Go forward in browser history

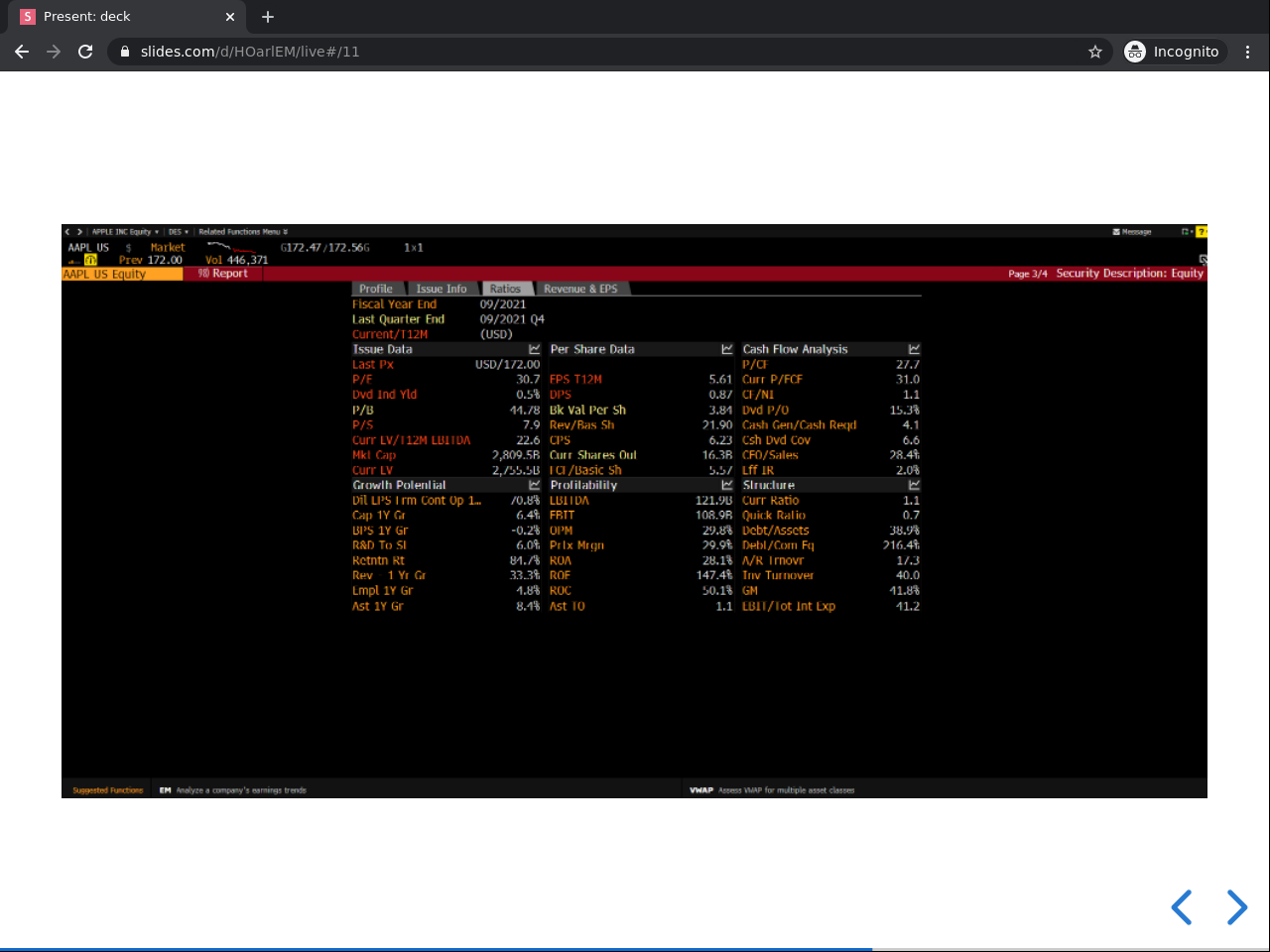(x=54, y=52)
